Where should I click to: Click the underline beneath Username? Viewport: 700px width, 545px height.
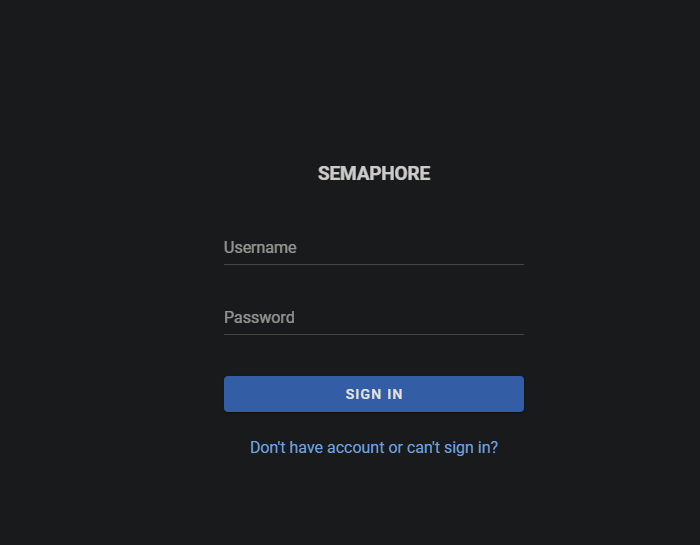pos(373,264)
